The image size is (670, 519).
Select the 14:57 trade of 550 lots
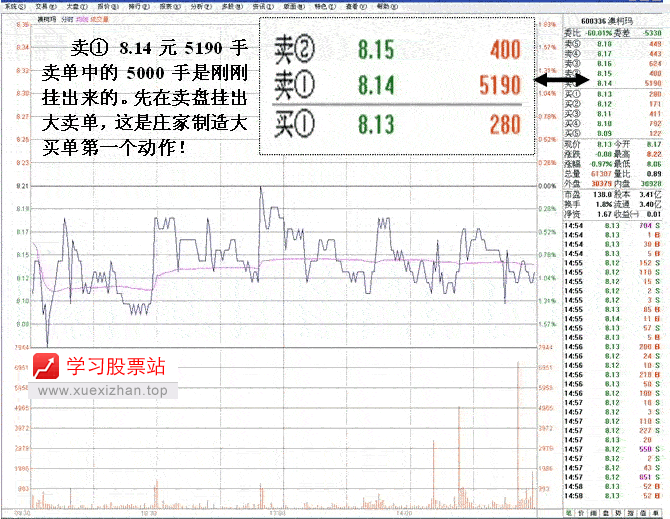tap(613, 449)
